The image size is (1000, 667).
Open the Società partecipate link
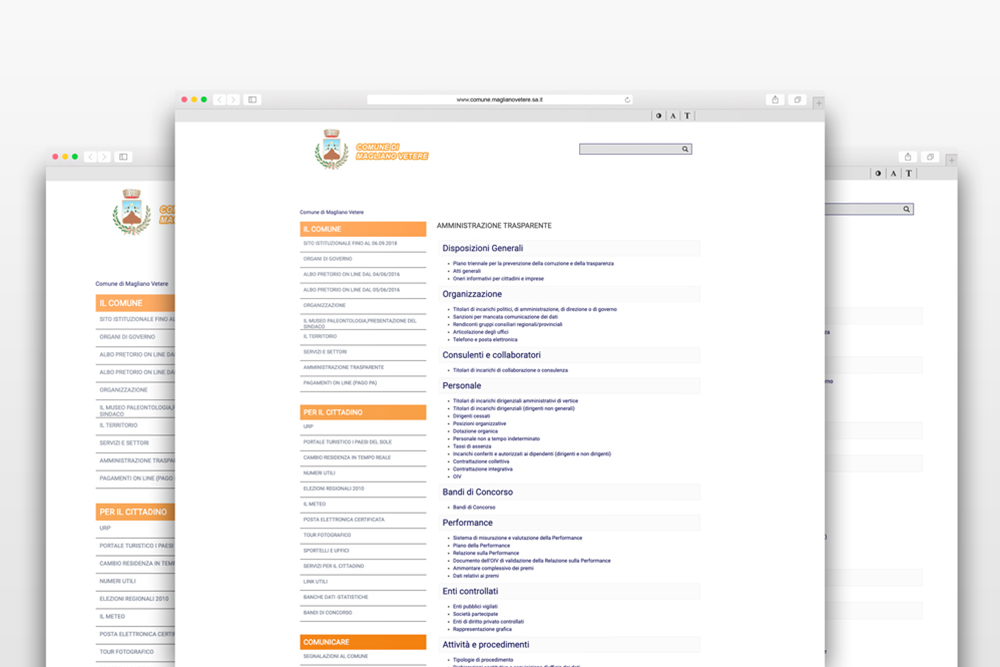(x=475, y=614)
